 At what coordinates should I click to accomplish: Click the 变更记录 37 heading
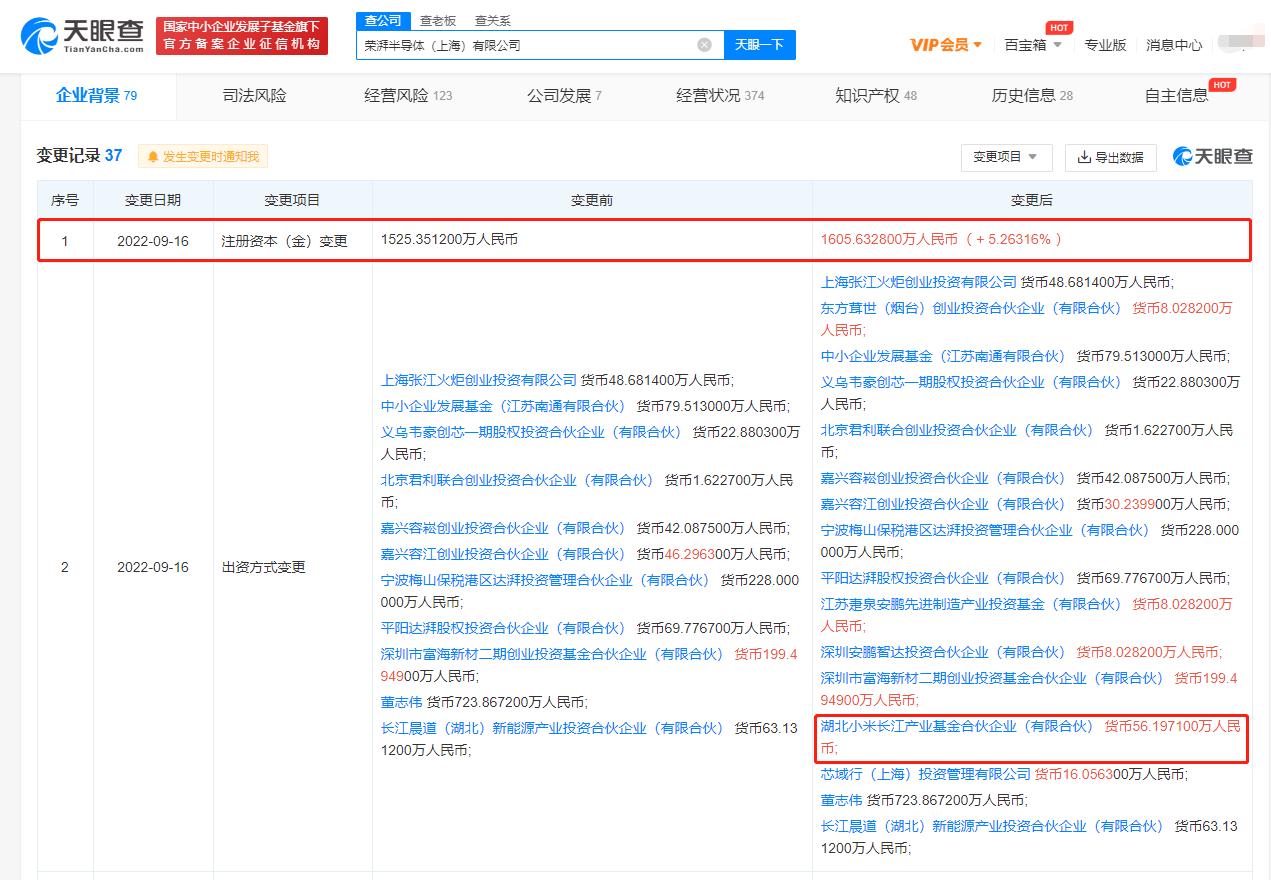tap(79, 155)
